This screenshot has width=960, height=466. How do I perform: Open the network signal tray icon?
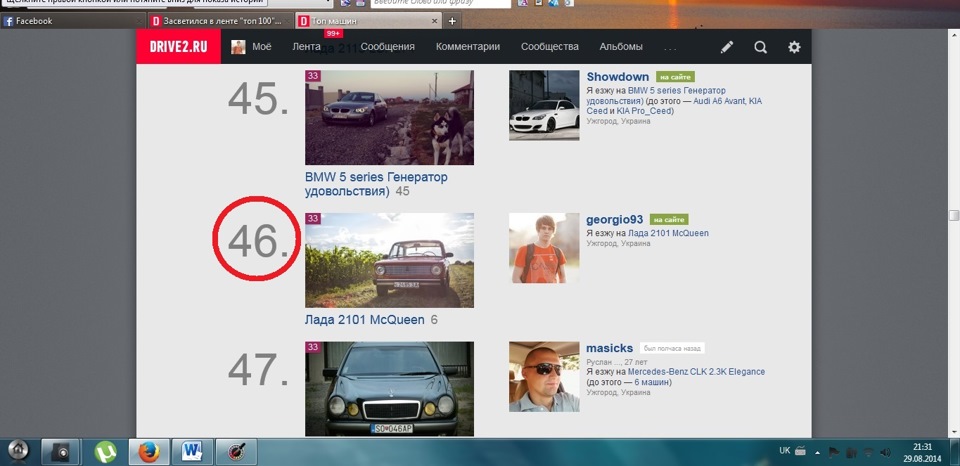click(x=868, y=453)
